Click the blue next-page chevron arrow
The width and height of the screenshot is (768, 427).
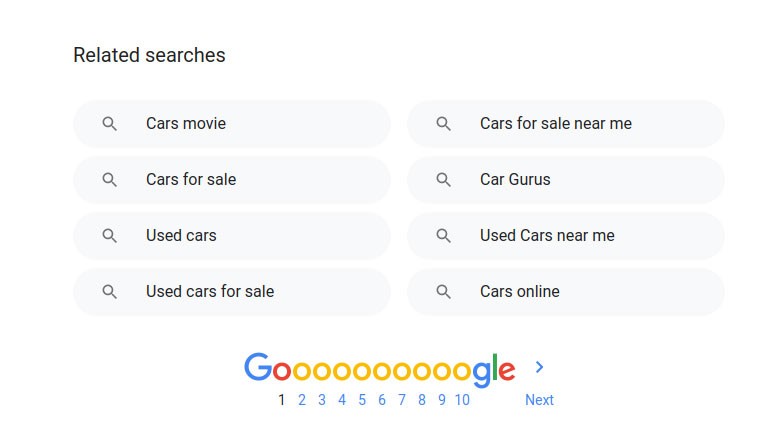pyautogui.click(x=539, y=368)
